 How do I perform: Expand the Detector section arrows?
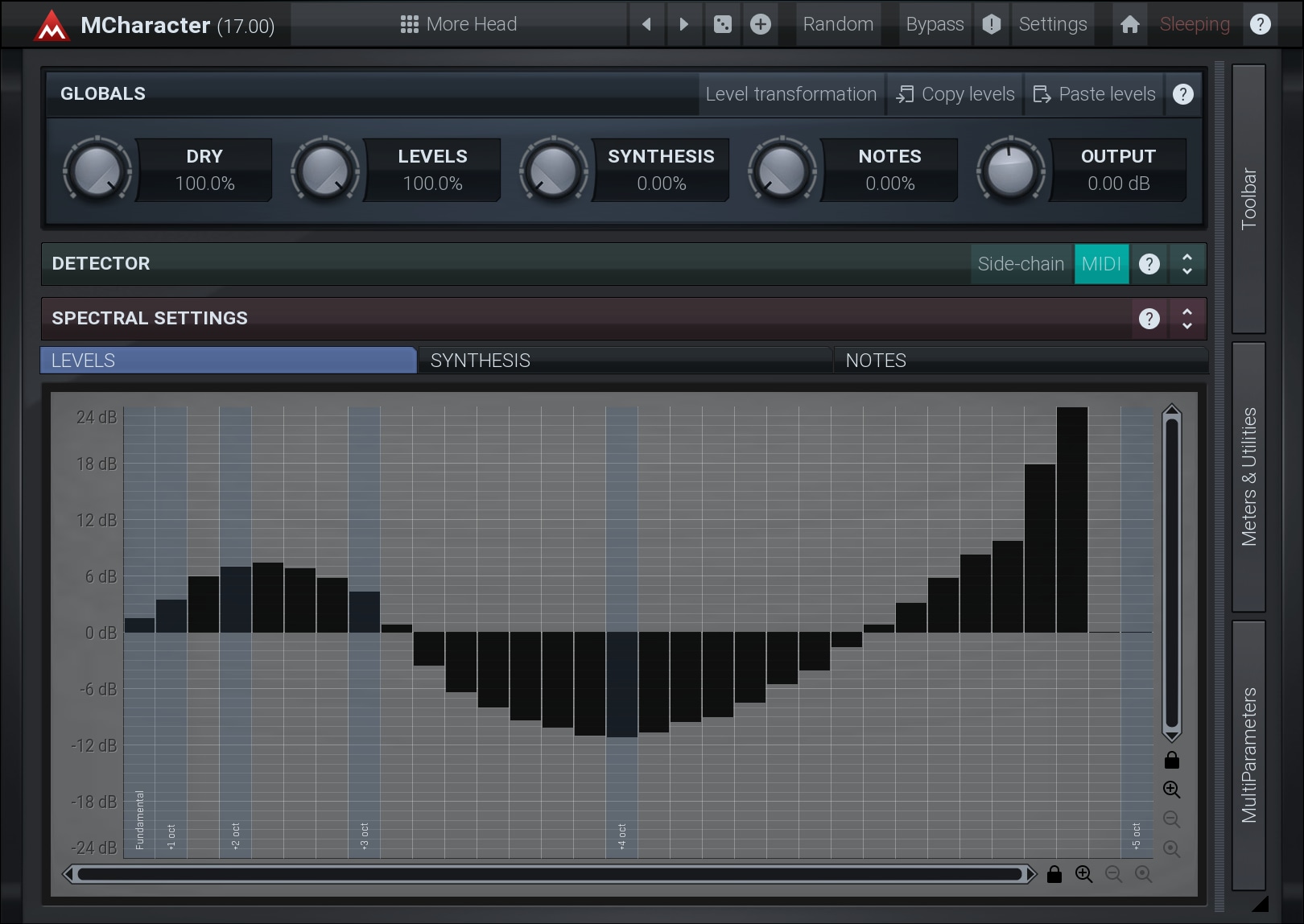point(1186,264)
